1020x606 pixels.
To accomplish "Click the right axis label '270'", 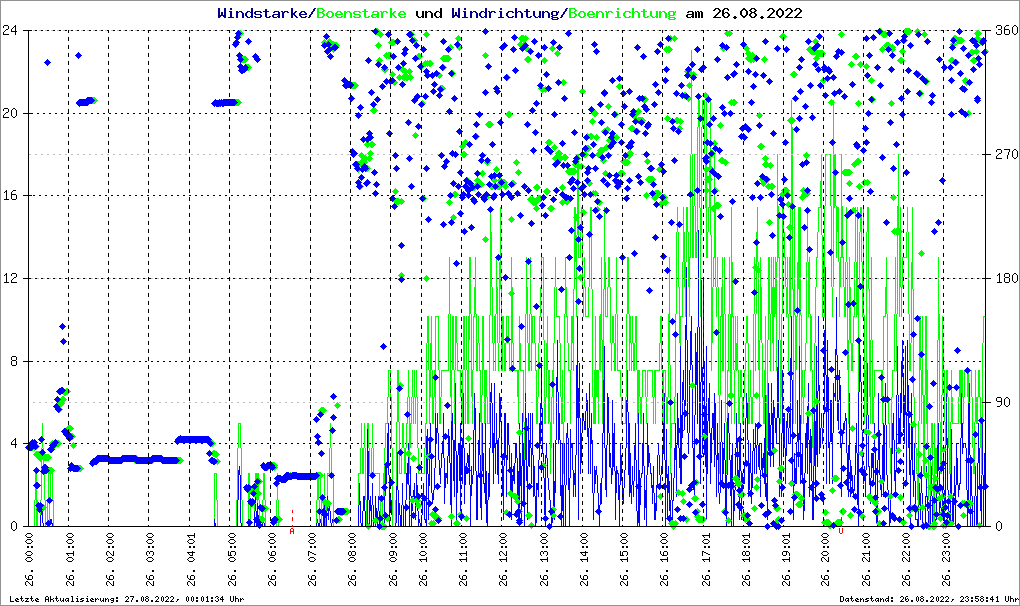I will (1004, 154).
